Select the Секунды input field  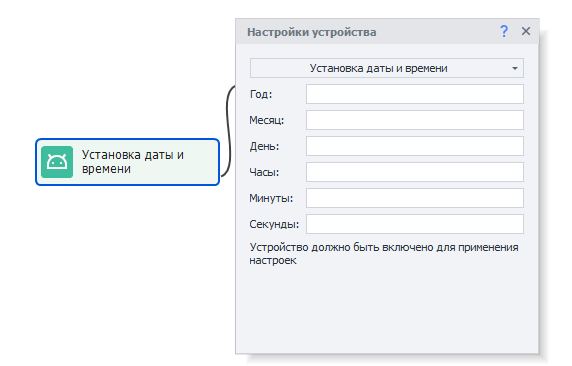point(415,224)
